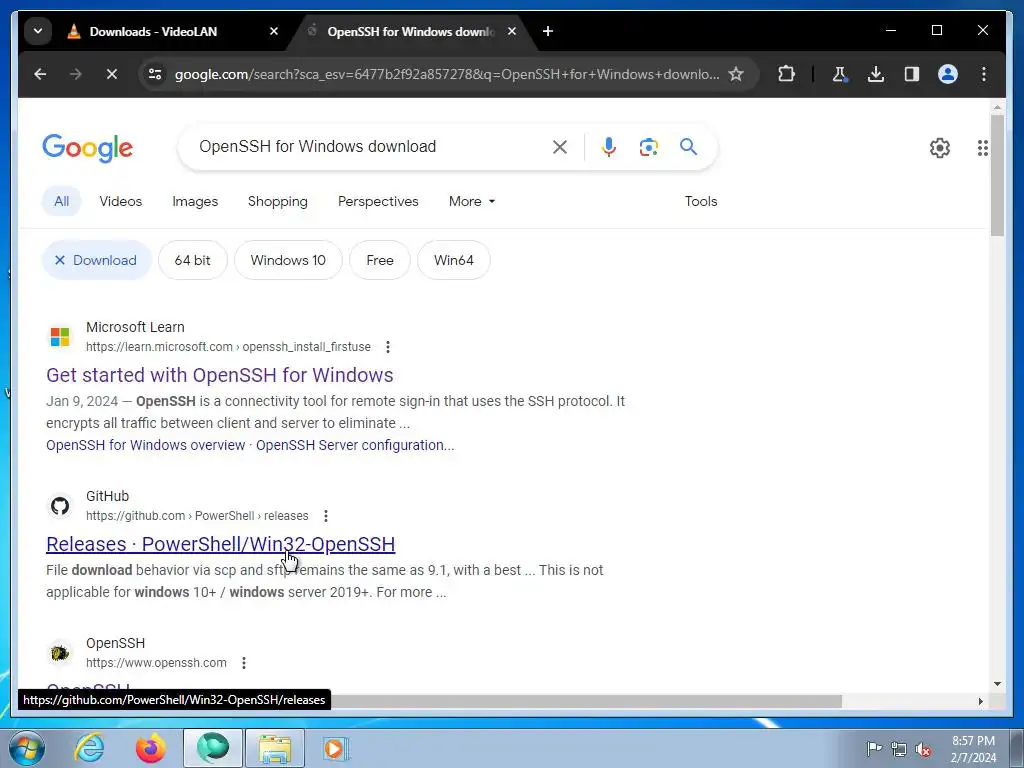Switch to Videos results
This screenshot has height=768, width=1024.
pos(121,201)
